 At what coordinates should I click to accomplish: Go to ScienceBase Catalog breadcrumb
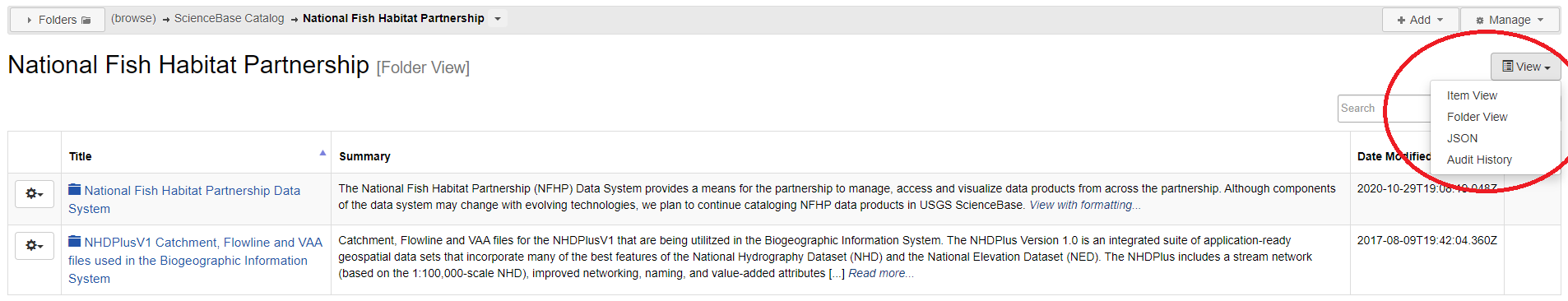pyautogui.click(x=229, y=18)
